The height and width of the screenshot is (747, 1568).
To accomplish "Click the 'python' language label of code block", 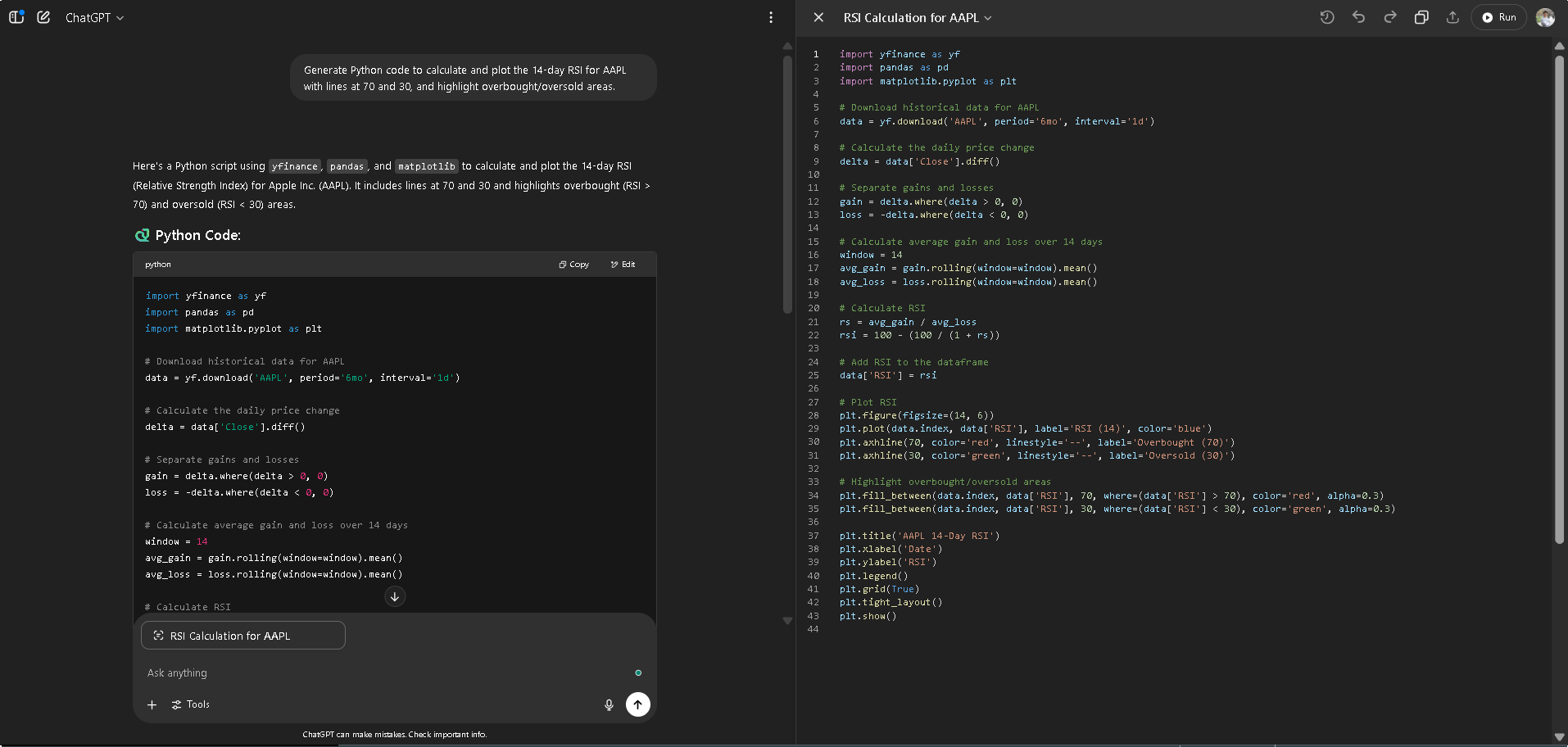I will click(x=158, y=265).
